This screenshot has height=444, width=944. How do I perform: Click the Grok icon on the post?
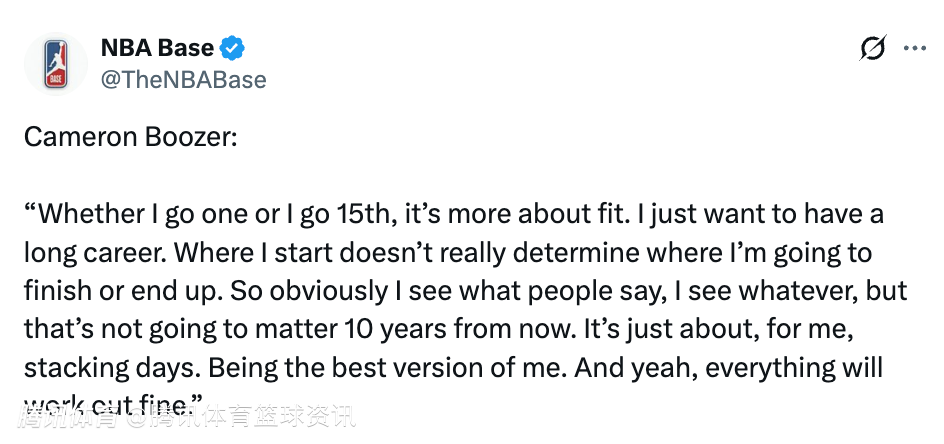coord(872,48)
